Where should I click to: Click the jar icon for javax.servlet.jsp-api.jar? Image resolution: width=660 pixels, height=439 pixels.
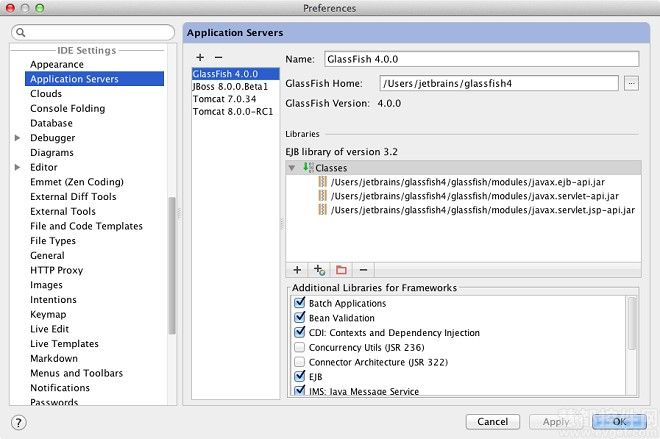pyautogui.click(x=322, y=210)
